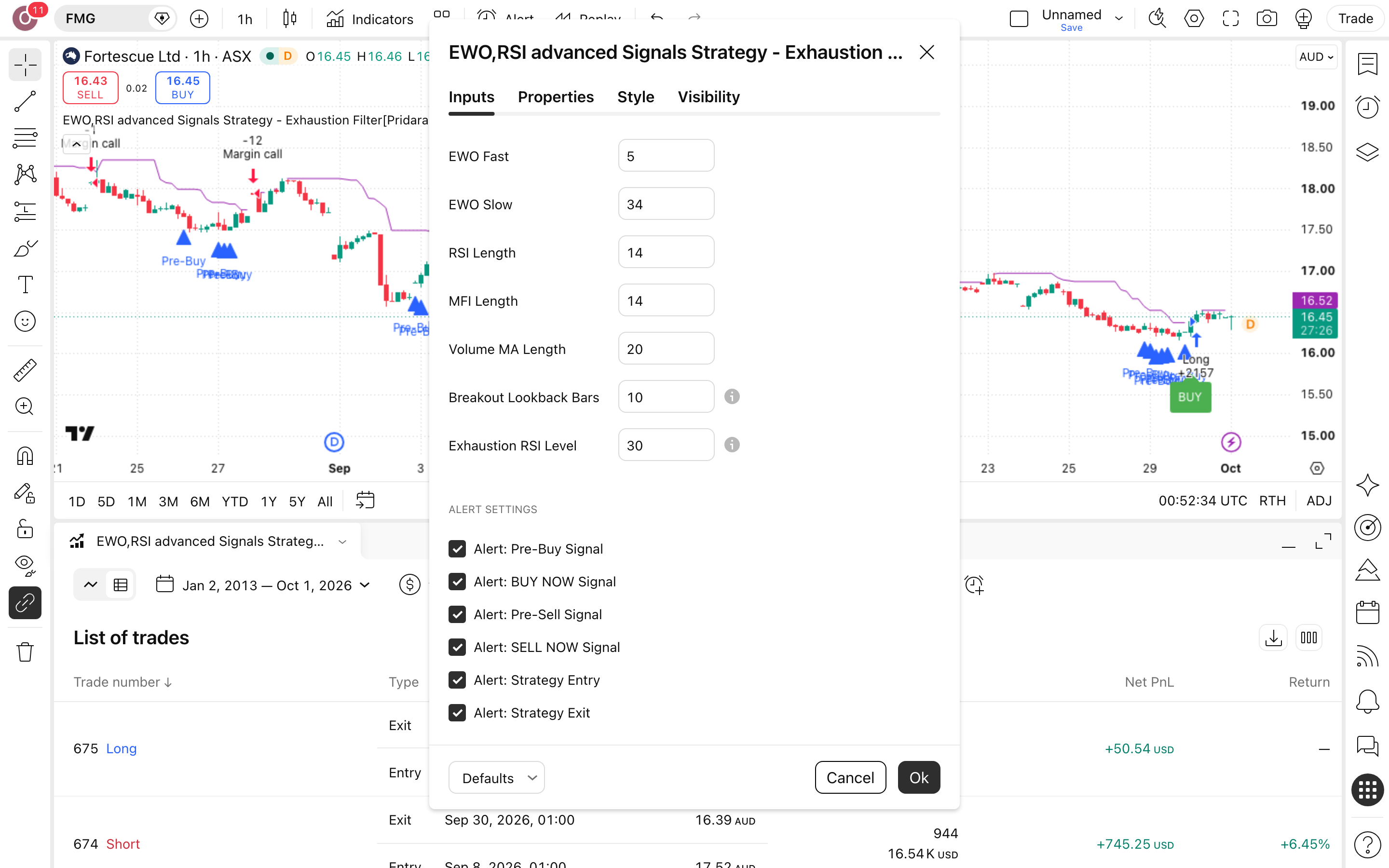Disable Alert: Strategy Entry checkbox
This screenshot has width=1389, height=868.
point(457,680)
